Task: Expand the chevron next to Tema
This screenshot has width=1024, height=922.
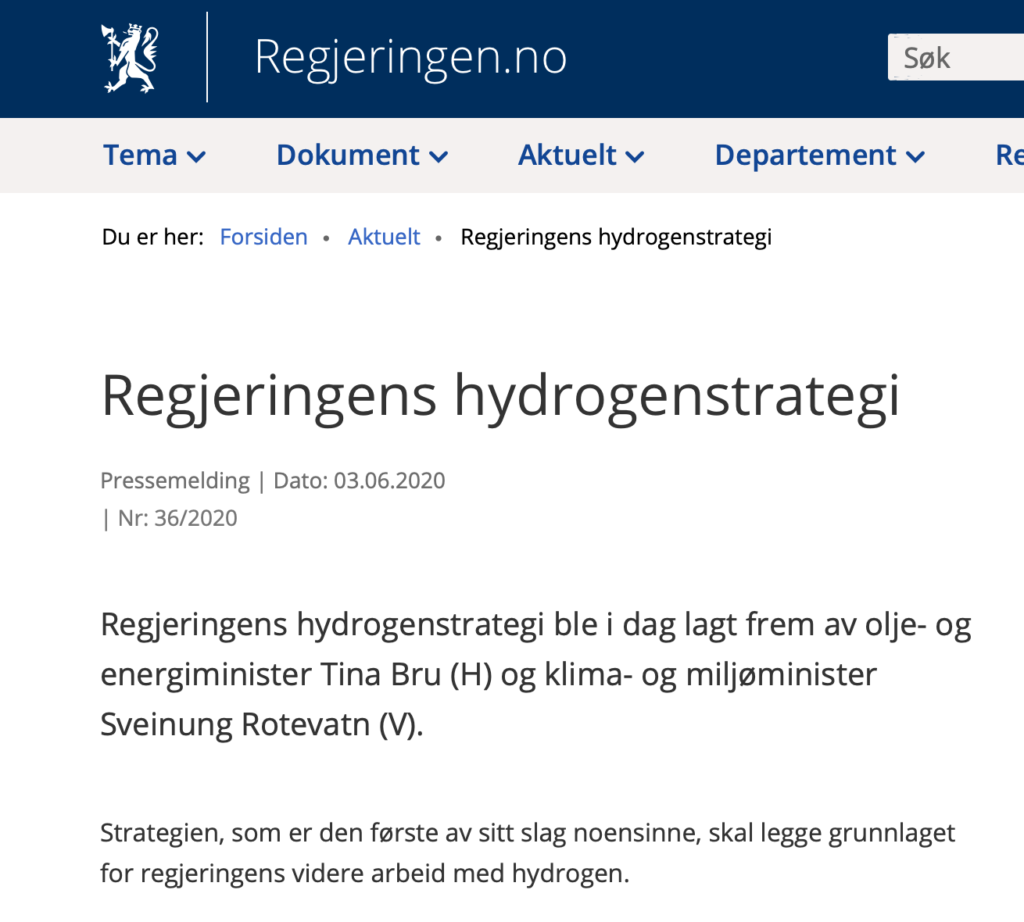Action: [x=196, y=157]
